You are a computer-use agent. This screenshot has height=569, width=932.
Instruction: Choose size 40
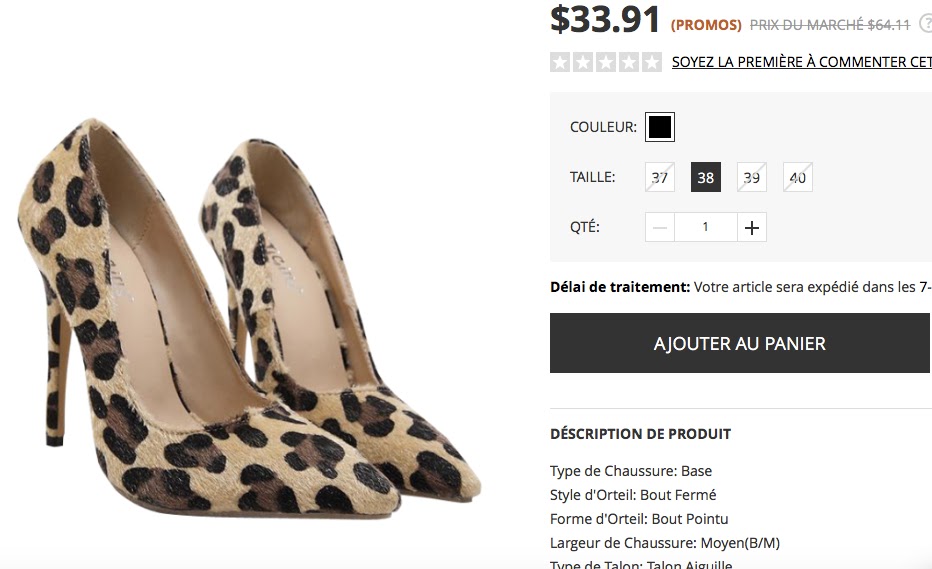pyautogui.click(x=798, y=178)
